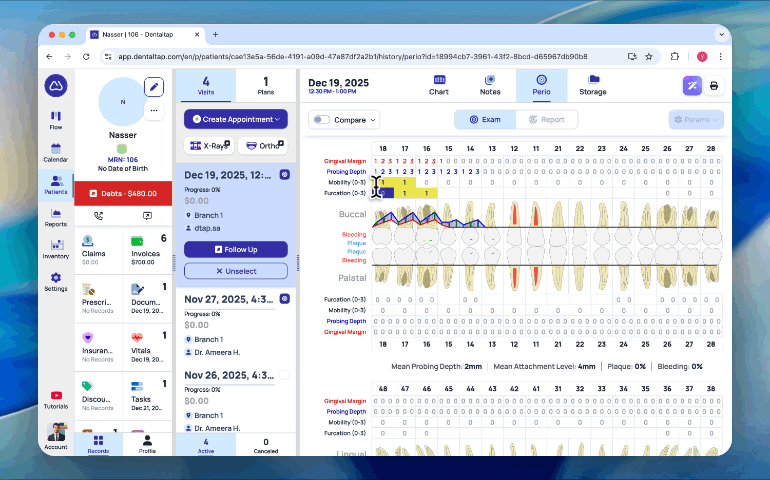This screenshot has width=770, height=480.
Task: Open the Inventory section icon
Action: (55, 247)
